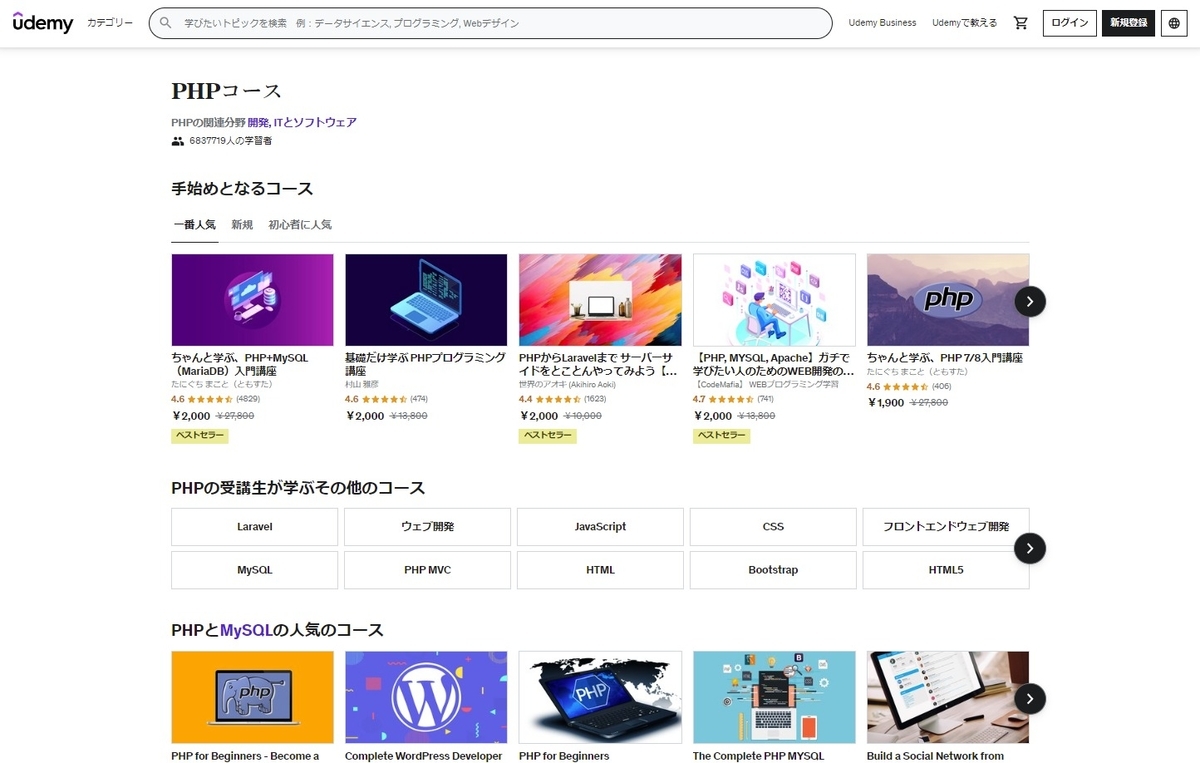Click the ¥1,900 price
This screenshot has height=763, width=1200.
click(885, 402)
